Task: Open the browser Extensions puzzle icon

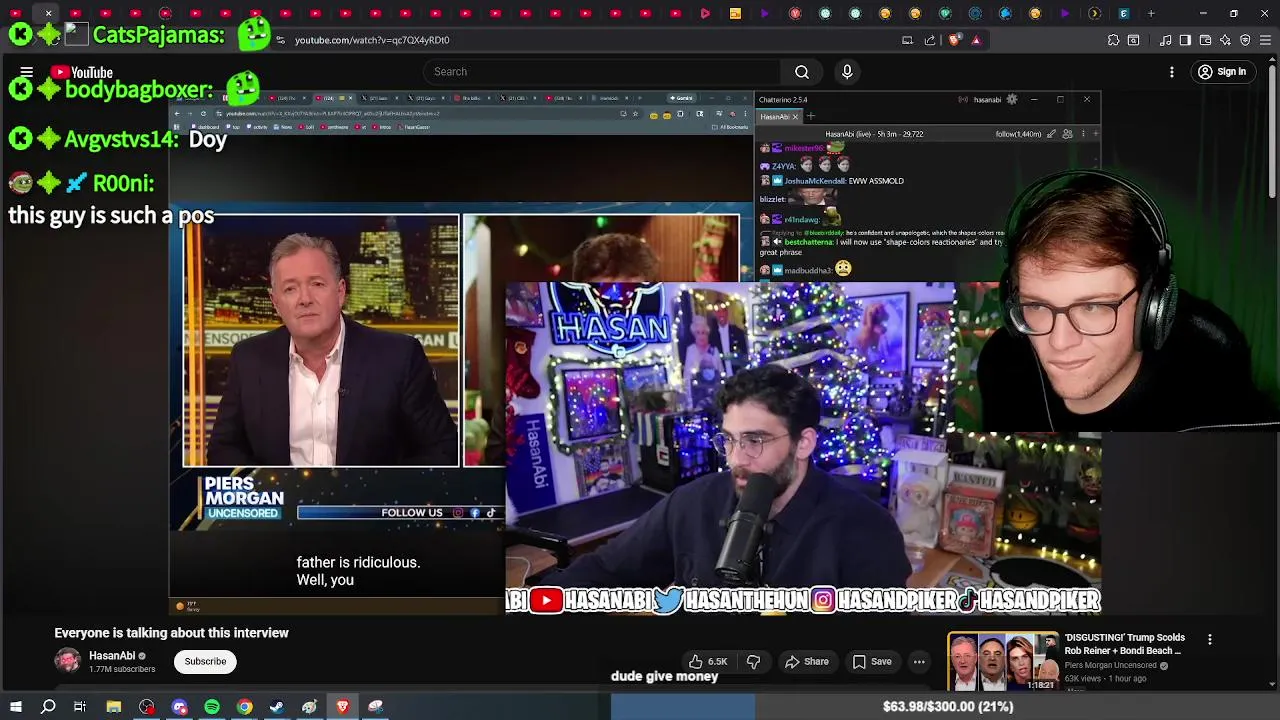Action: [x=1113, y=40]
